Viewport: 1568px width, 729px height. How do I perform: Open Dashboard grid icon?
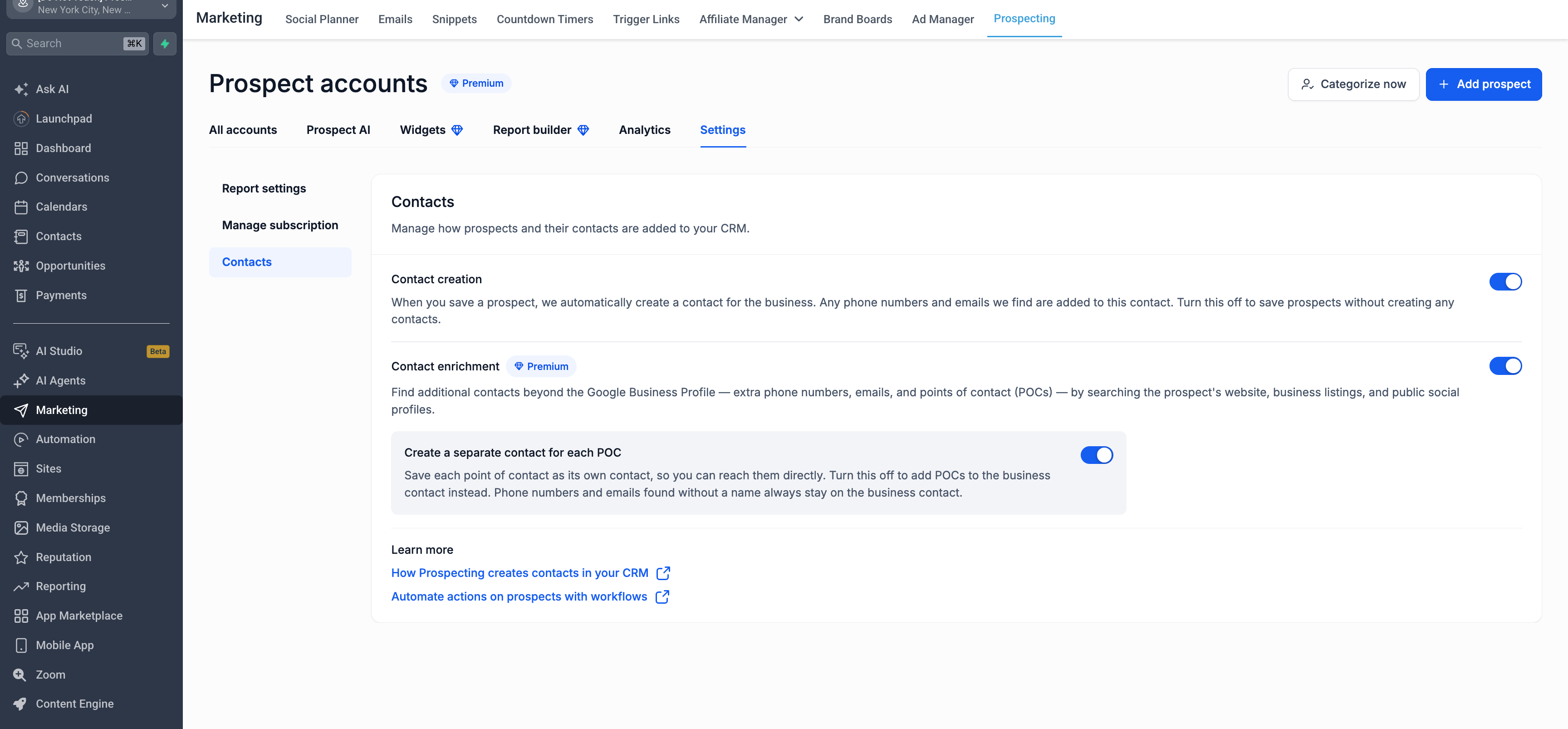pos(21,148)
